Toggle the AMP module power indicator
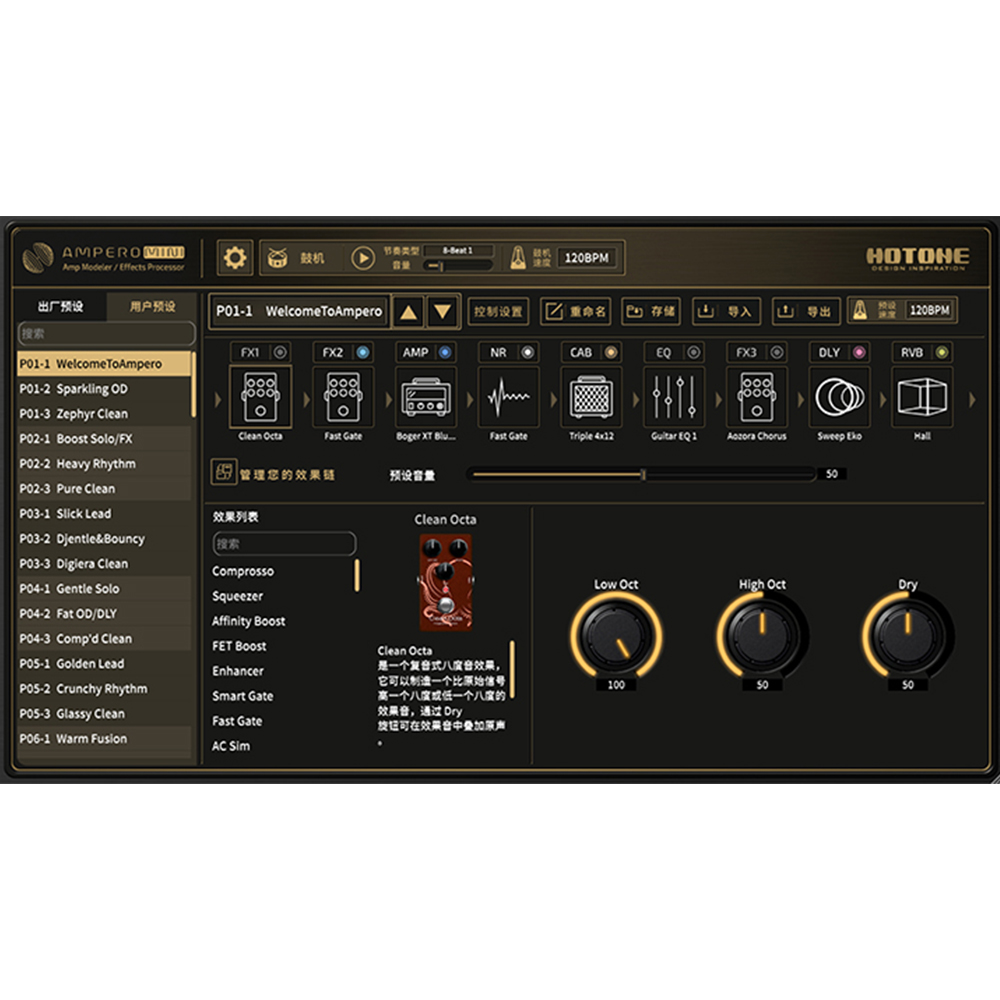 pyautogui.click(x=444, y=352)
